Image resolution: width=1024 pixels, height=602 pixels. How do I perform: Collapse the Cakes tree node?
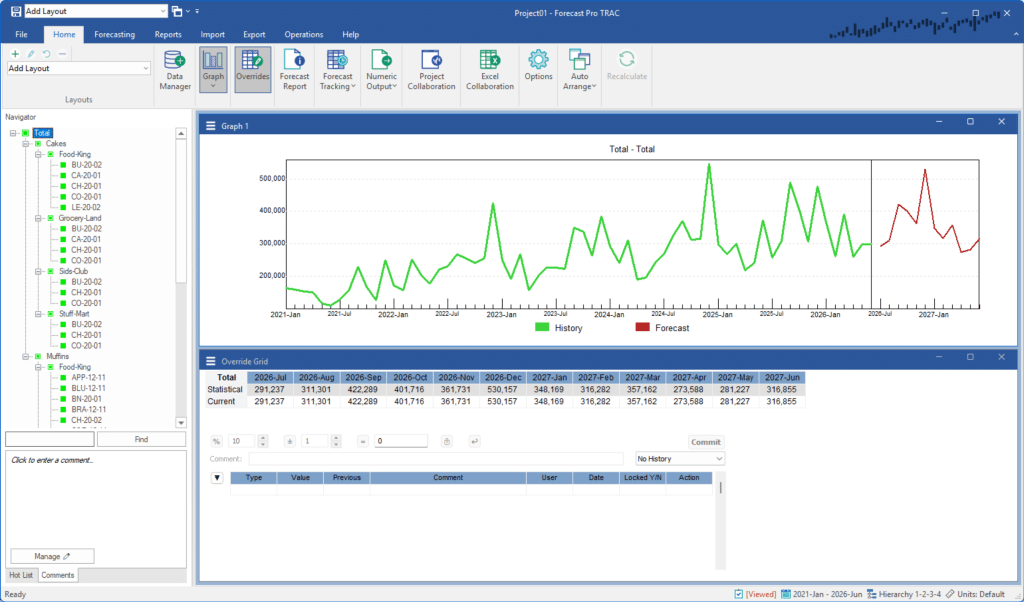pyautogui.click(x=25, y=144)
